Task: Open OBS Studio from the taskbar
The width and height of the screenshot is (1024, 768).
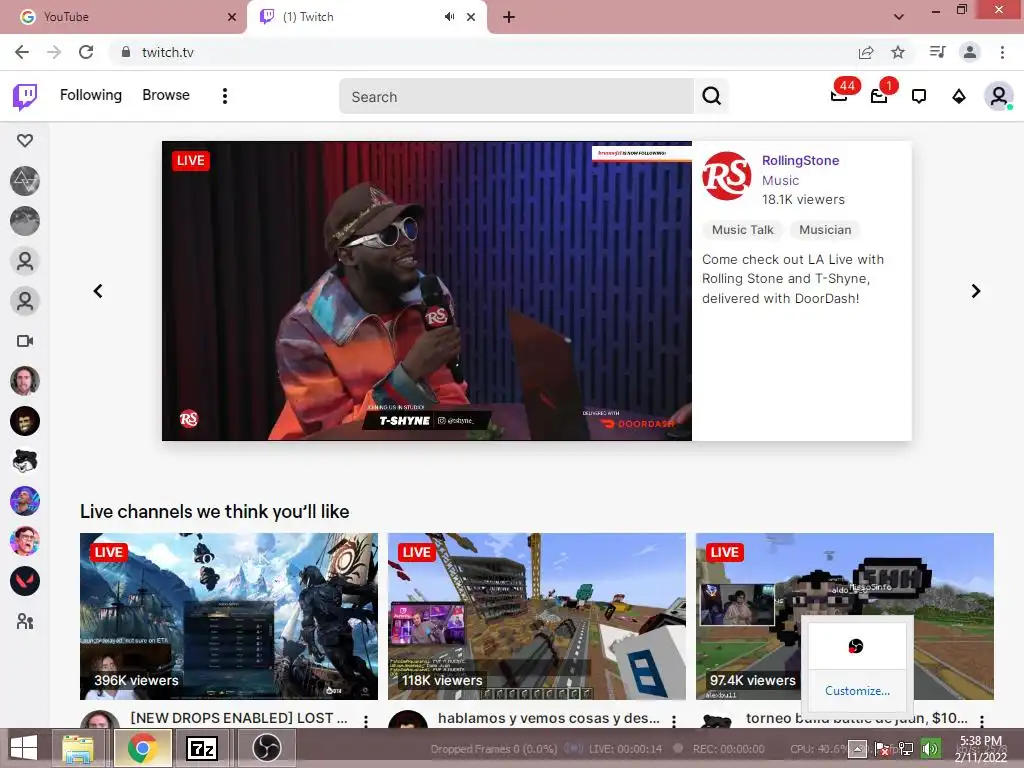Action: [266, 748]
